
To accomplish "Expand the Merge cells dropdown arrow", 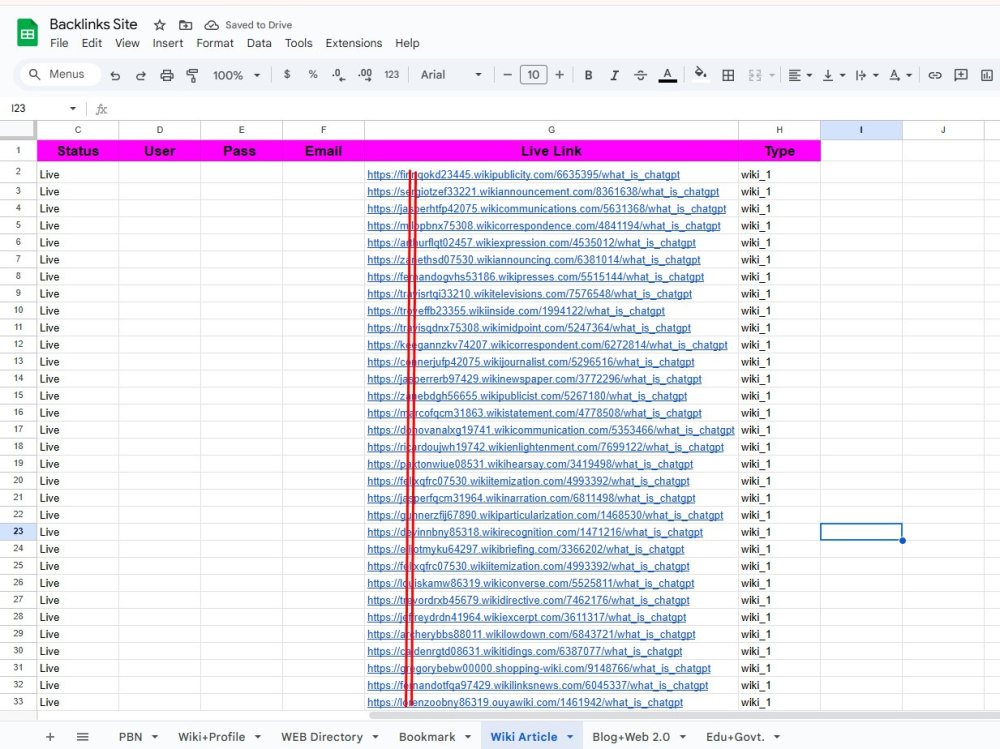I will [772, 75].
